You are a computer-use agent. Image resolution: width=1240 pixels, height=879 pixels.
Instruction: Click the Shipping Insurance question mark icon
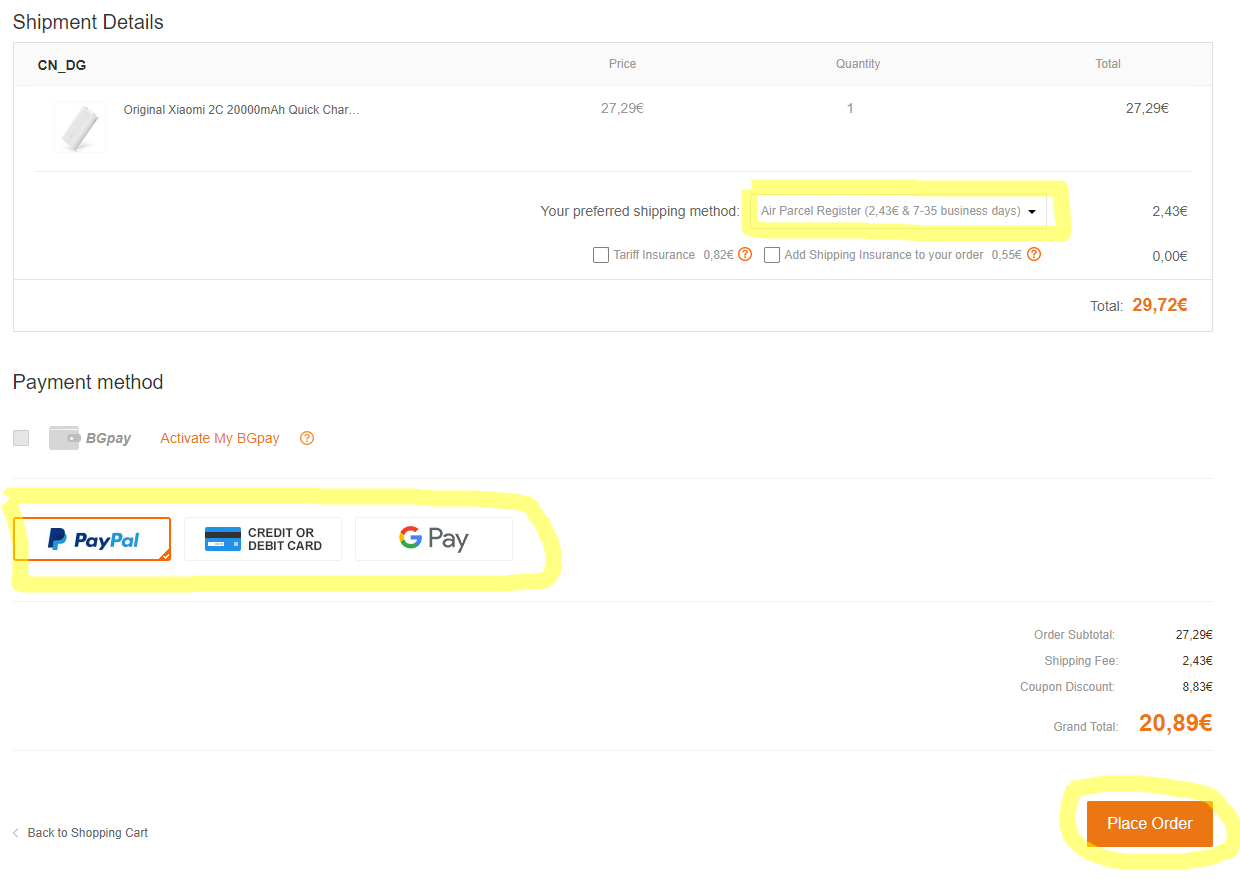[1034, 254]
